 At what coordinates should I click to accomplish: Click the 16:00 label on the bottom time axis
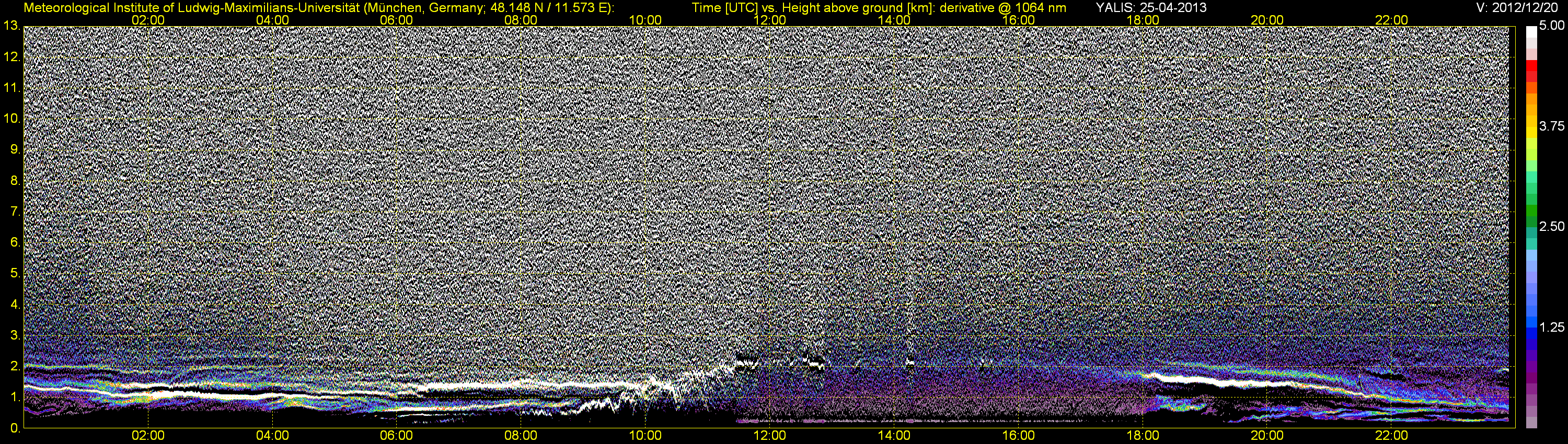coord(1018,436)
